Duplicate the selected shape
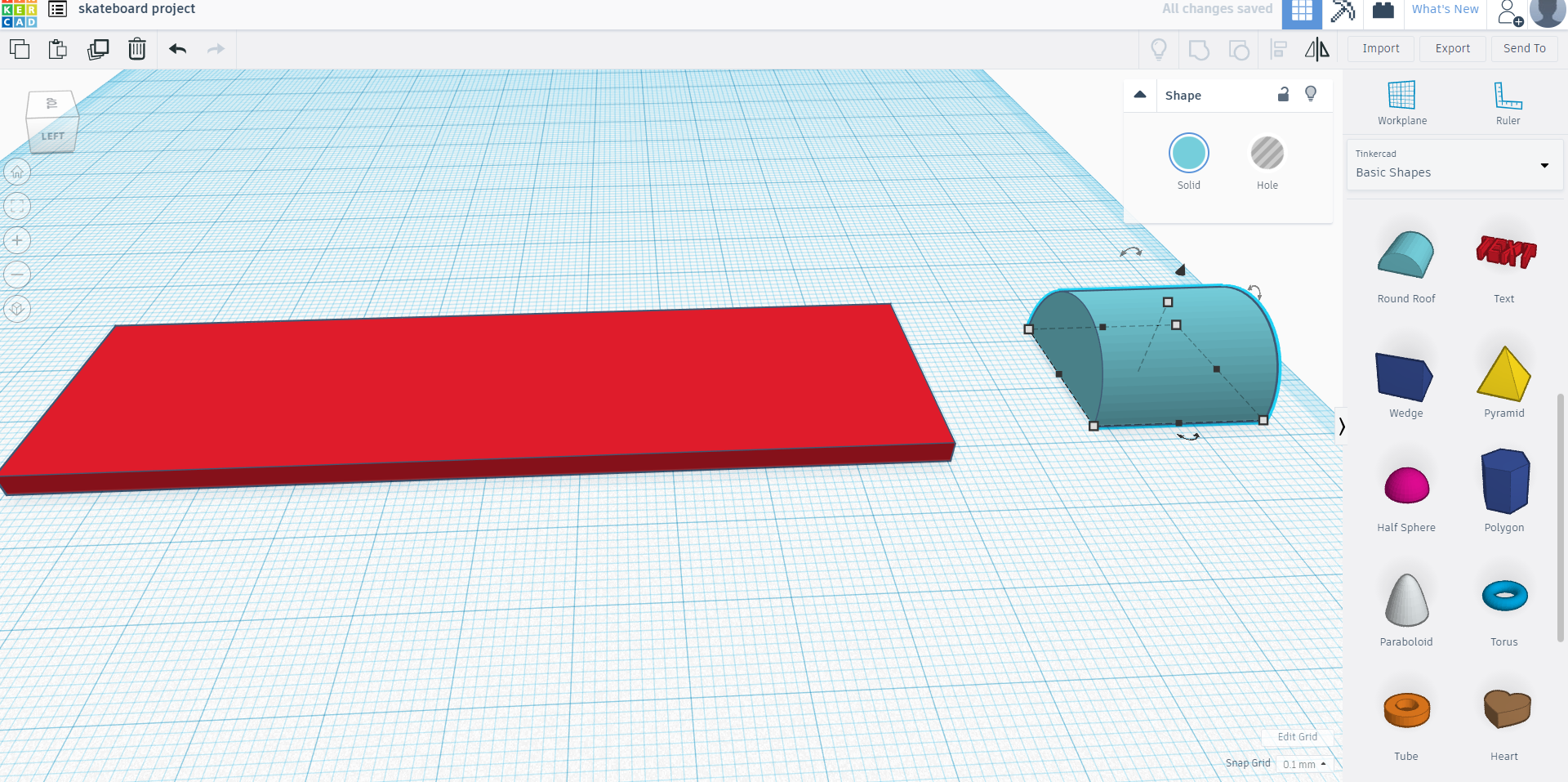The height and width of the screenshot is (782, 1568). (98, 49)
